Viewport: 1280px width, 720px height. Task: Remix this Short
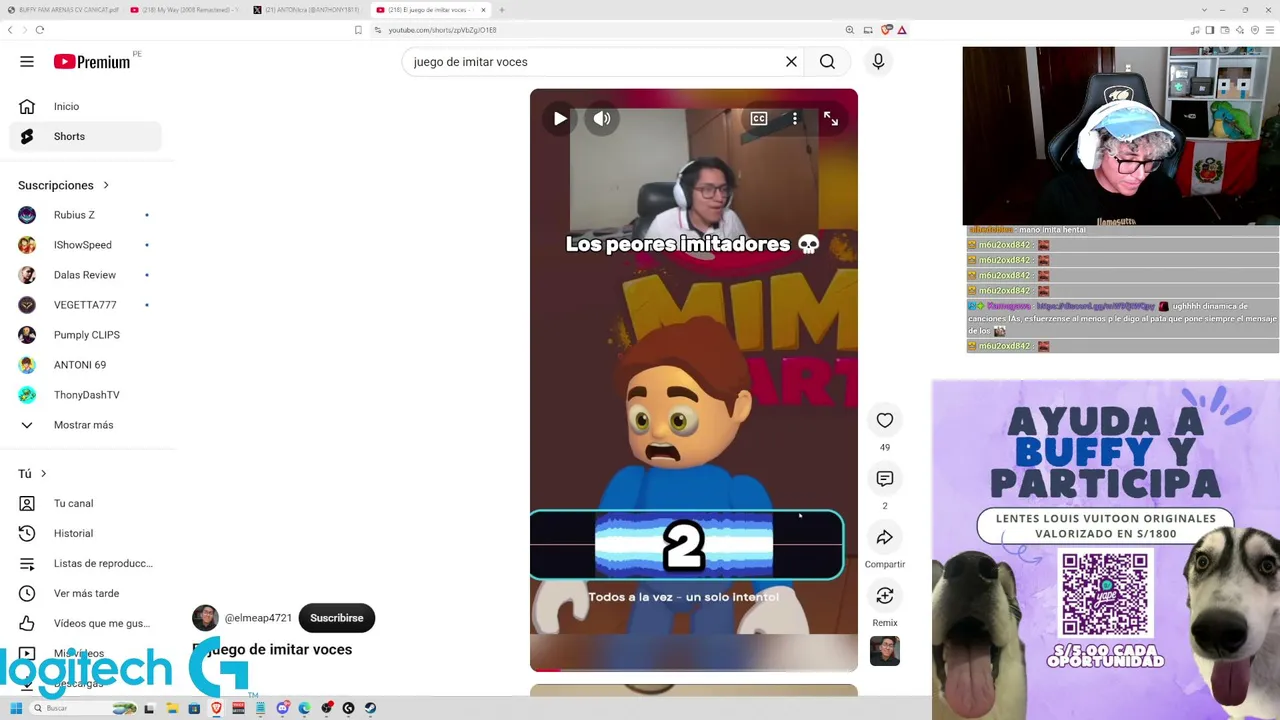pos(885,596)
